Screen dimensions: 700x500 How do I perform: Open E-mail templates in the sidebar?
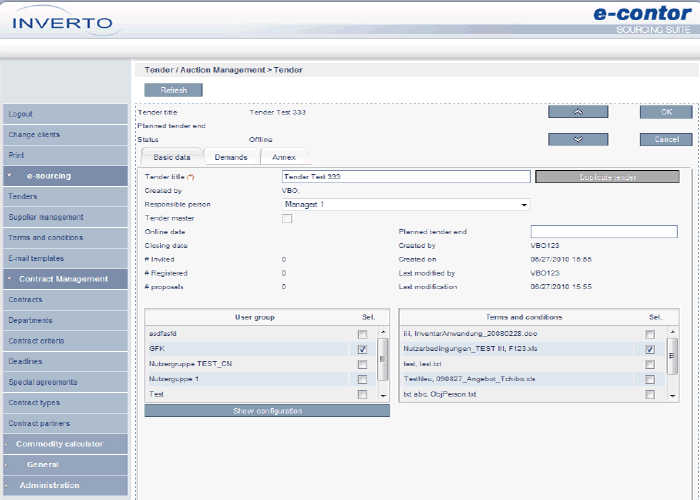pyautogui.click(x=65, y=258)
